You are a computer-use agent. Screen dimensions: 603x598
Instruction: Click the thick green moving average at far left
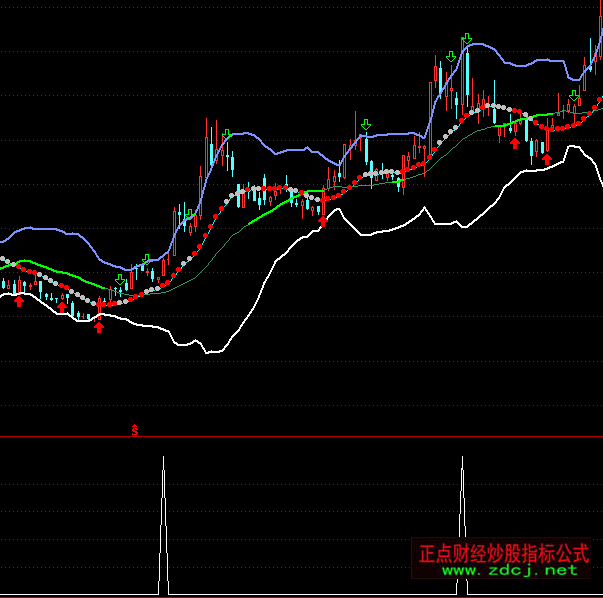[40, 267]
